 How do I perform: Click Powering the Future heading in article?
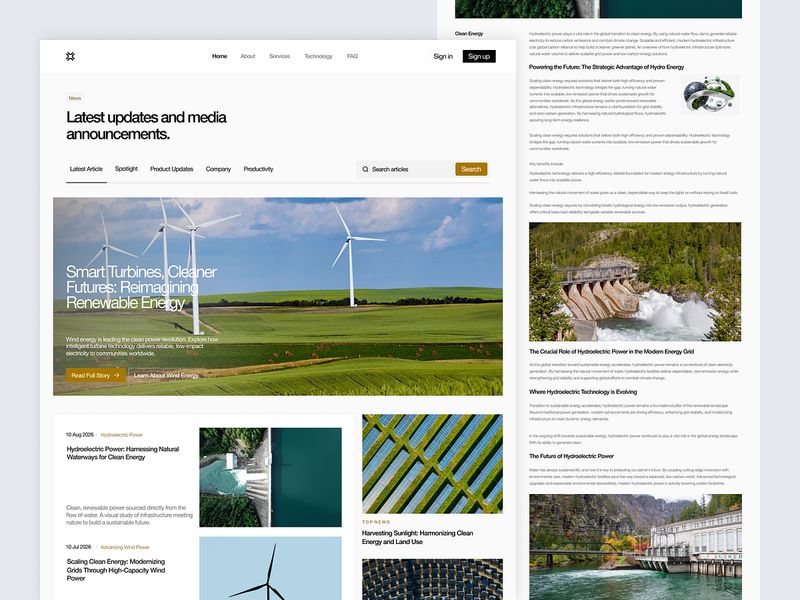coord(606,67)
